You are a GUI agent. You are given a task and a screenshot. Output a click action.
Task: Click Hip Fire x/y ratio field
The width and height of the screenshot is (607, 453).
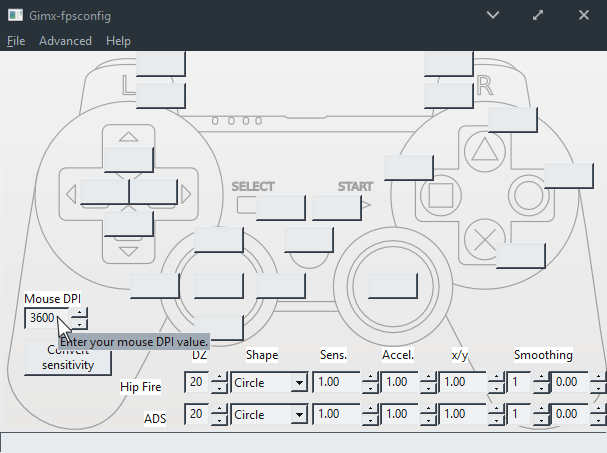[x=463, y=382]
